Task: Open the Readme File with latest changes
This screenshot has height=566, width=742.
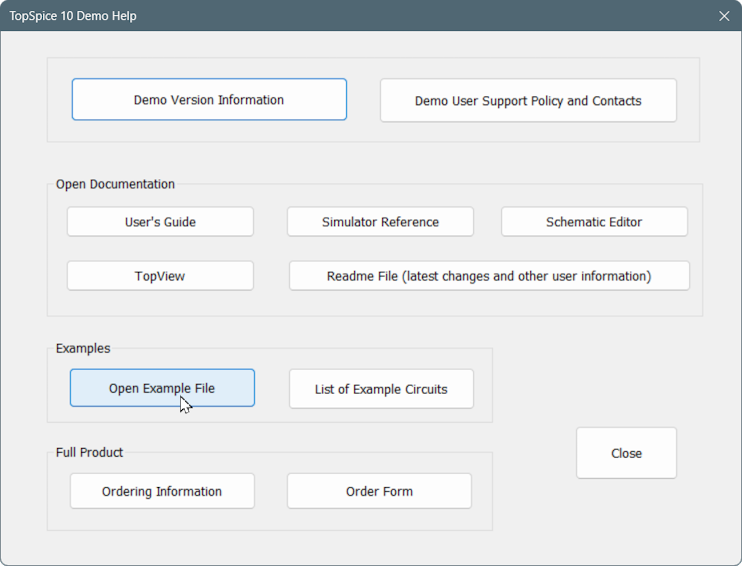Action: pyautogui.click(x=489, y=276)
